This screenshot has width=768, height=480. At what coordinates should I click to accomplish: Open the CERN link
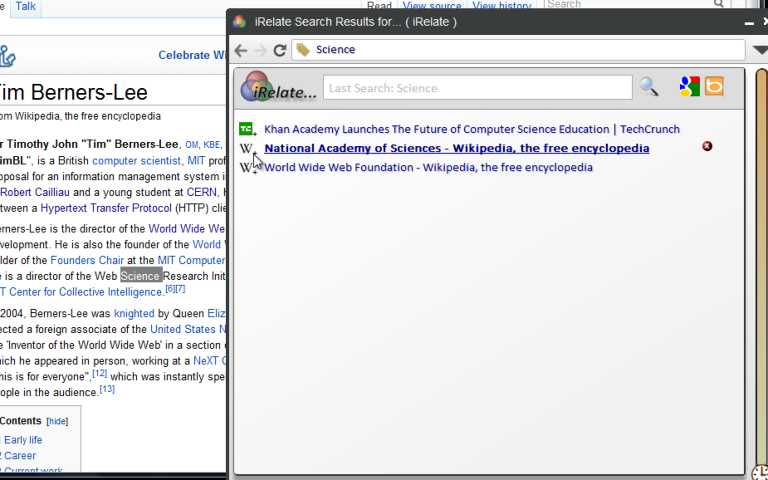(201, 192)
